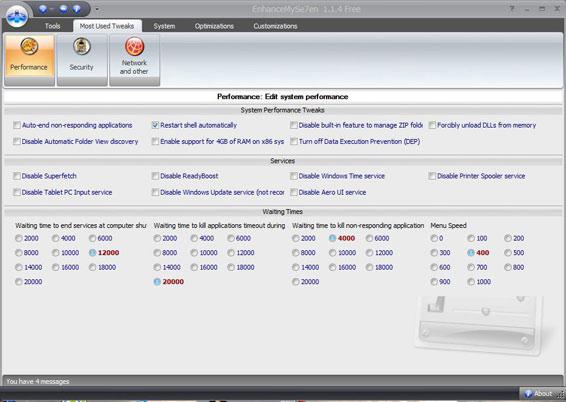Set Menu Speed to 0
The height and width of the screenshot is (402, 566).
(434, 239)
